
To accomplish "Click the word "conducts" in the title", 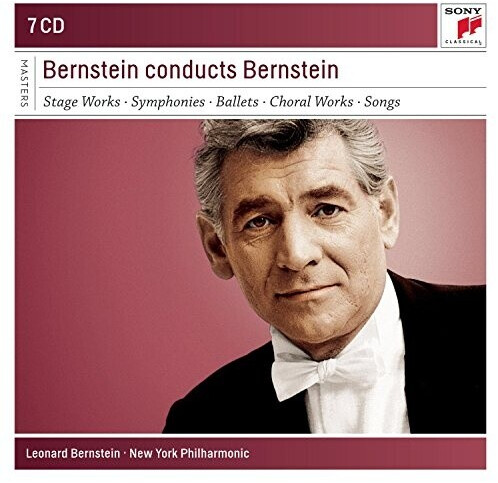I will coord(190,70).
